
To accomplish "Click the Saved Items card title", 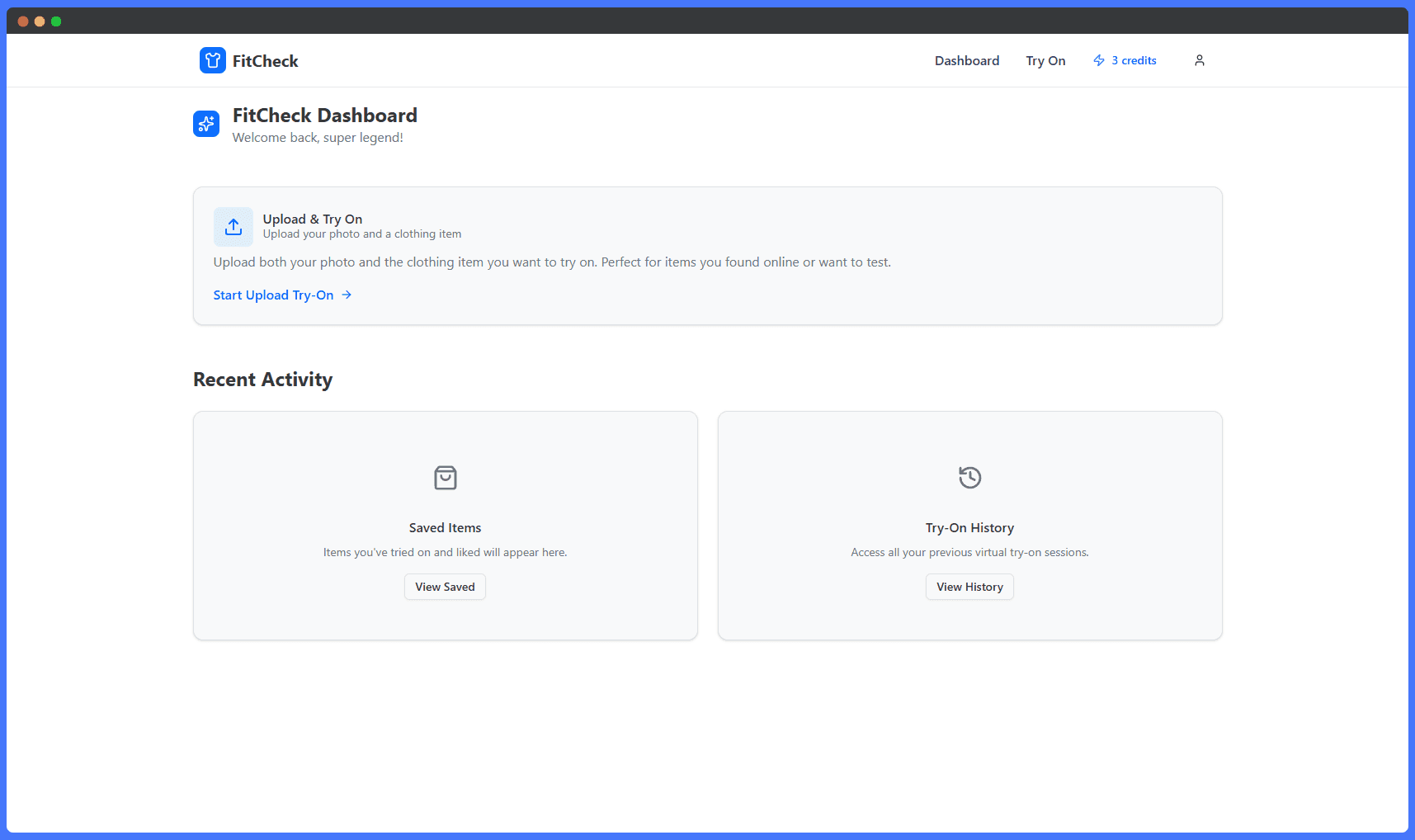I will pos(445,527).
